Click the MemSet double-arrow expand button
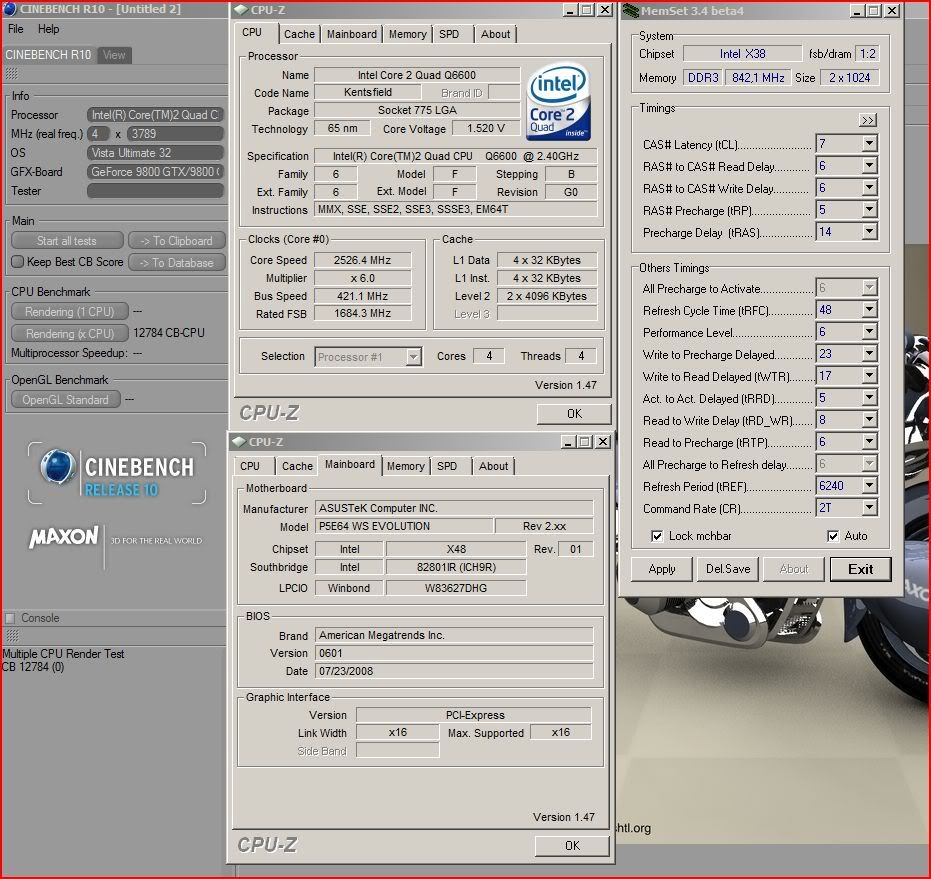Image resolution: width=931 pixels, height=879 pixels. 867,120
